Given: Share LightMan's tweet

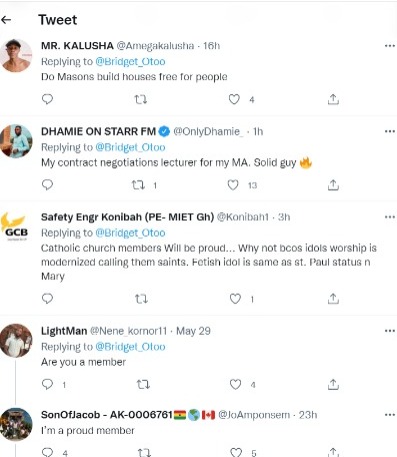Looking at the screenshot, I should (x=333, y=384).
